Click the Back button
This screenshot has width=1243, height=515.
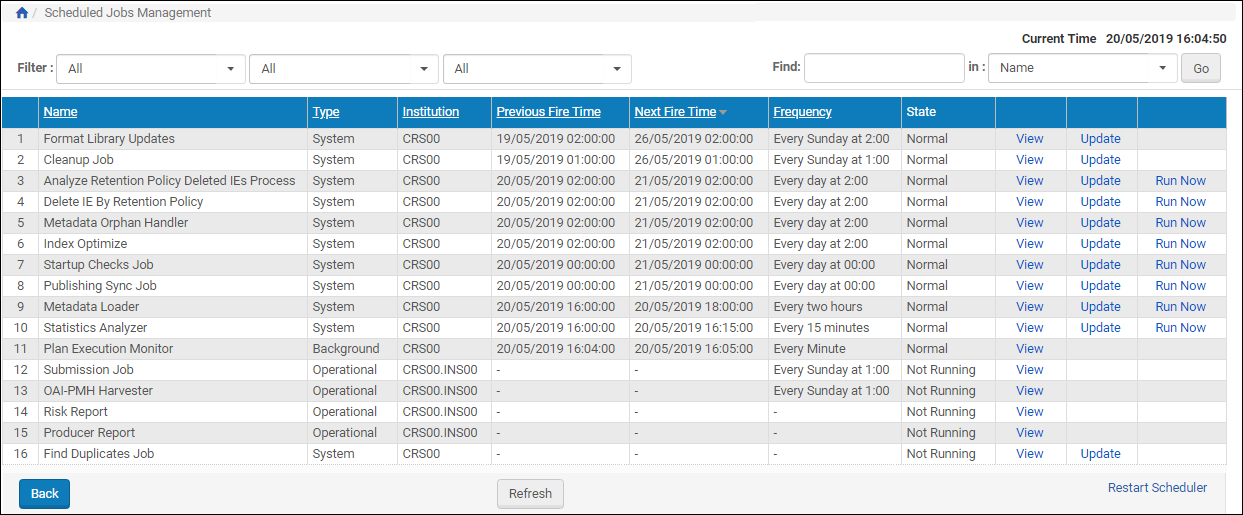[44, 493]
